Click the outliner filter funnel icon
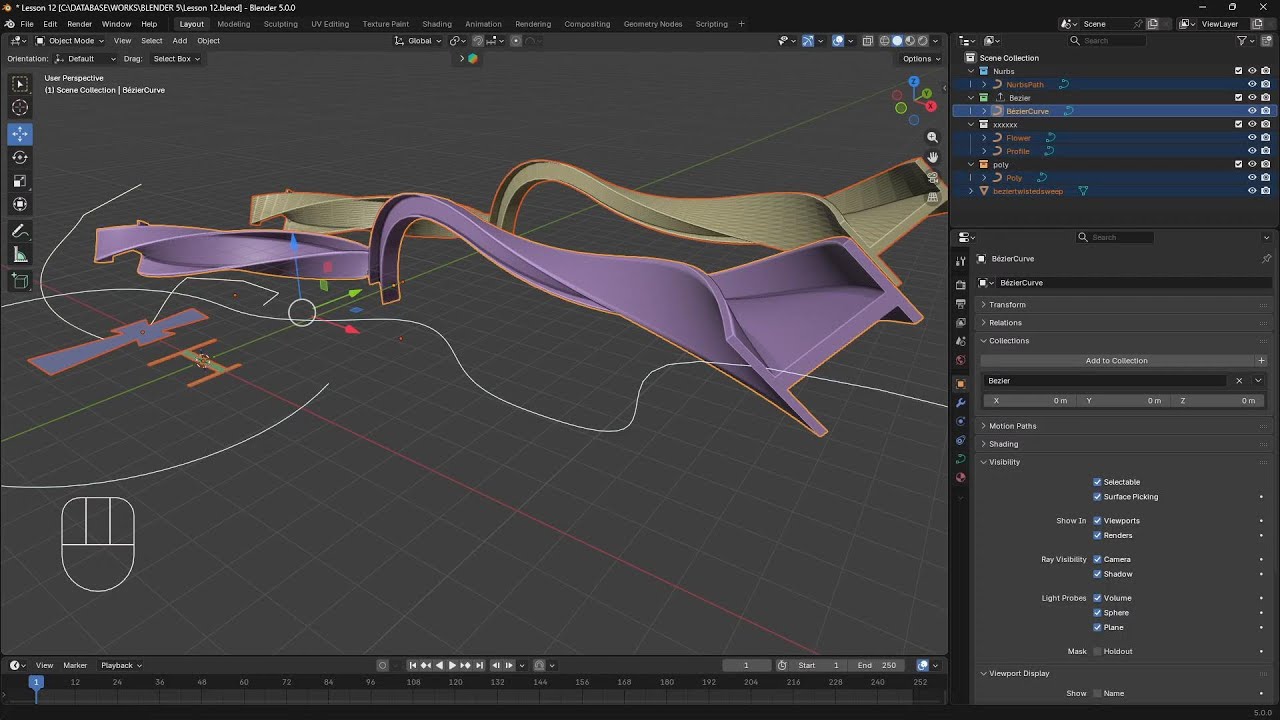The height and width of the screenshot is (720, 1280). pyautogui.click(x=1242, y=41)
